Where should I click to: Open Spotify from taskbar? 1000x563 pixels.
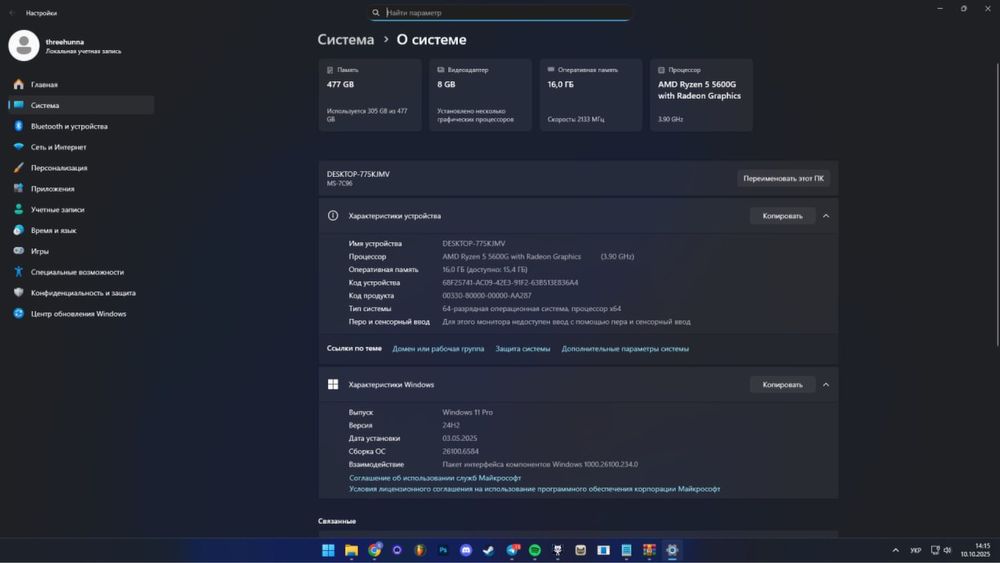coord(534,550)
